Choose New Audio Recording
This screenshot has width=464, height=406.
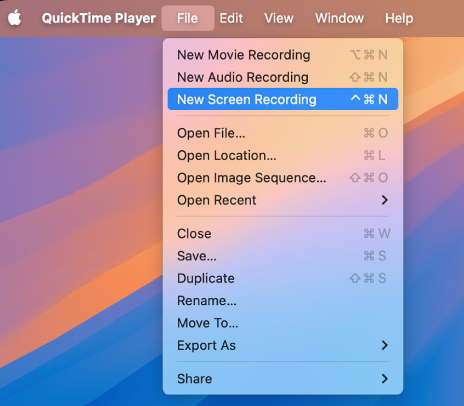(283, 77)
